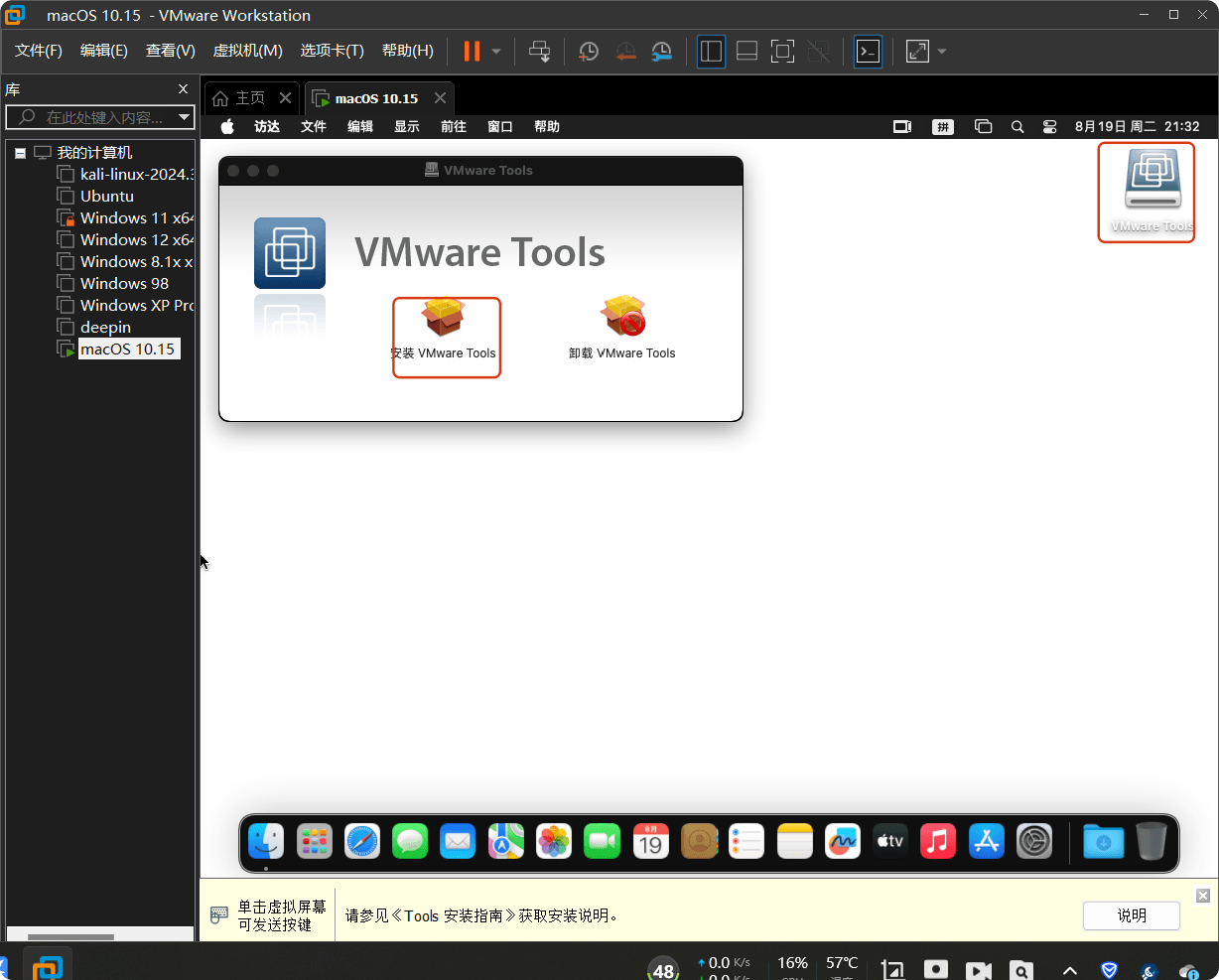The width and height of the screenshot is (1219, 980).
Task: Open System Preferences from the dock
Action: (x=1033, y=841)
